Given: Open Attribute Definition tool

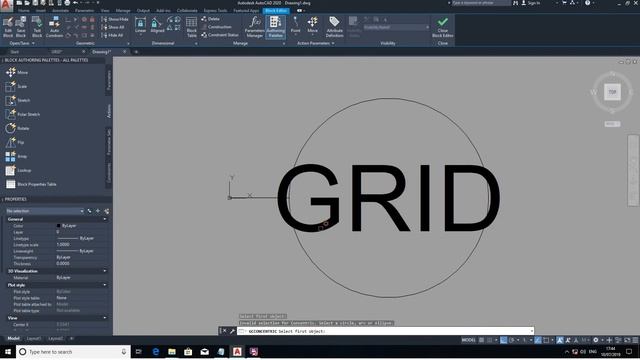Looking at the screenshot, I should (x=334, y=27).
